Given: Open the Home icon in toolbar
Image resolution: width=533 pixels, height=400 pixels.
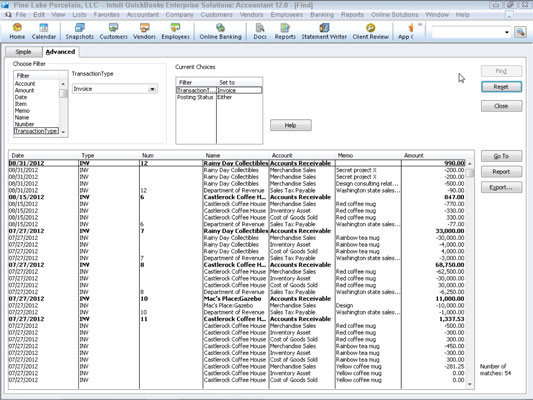Looking at the screenshot, I should click(x=17, y=31).
